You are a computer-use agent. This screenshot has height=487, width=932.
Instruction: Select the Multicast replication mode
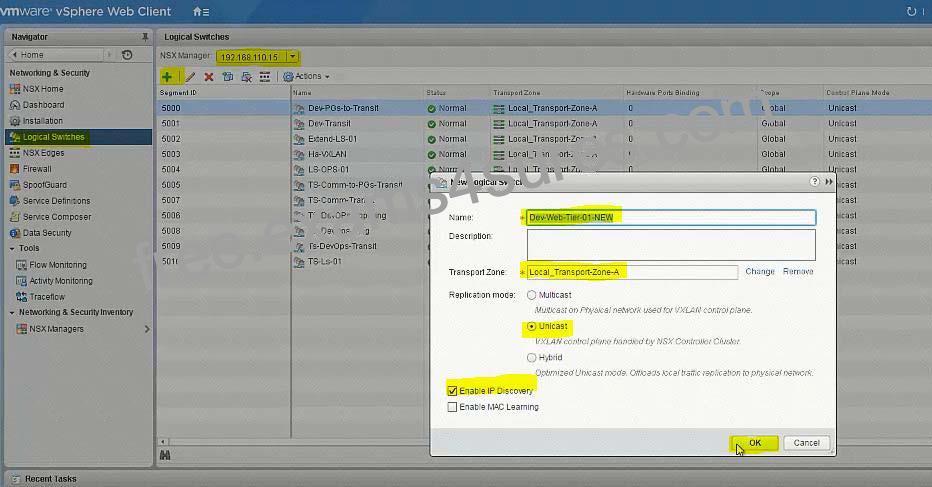coord(531,295)
